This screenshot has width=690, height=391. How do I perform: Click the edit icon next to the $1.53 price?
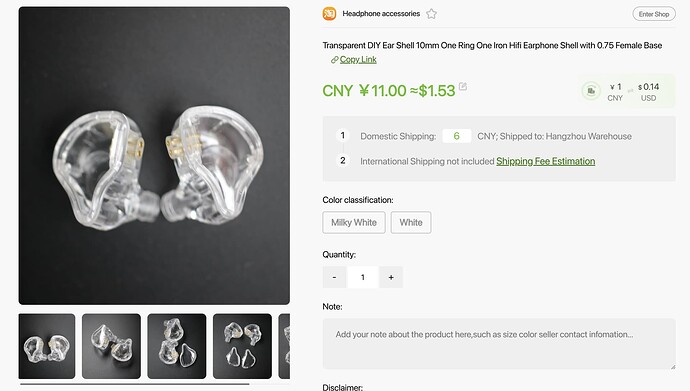[462, 86]
